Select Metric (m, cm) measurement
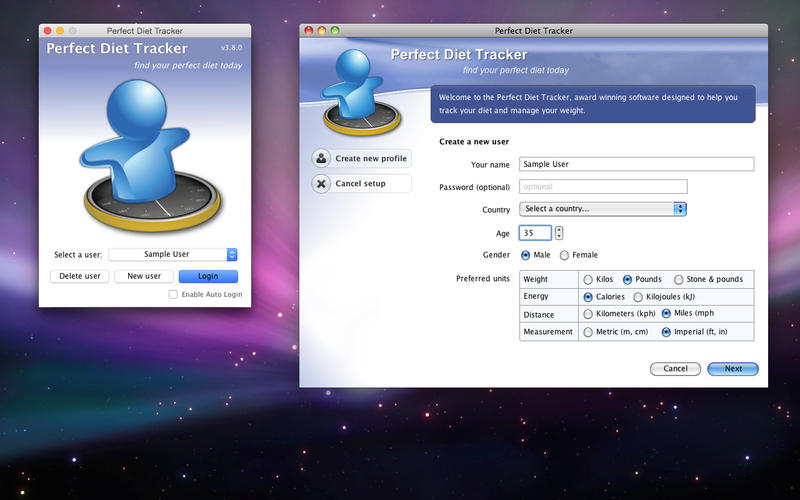 click(x=588, y=332)
